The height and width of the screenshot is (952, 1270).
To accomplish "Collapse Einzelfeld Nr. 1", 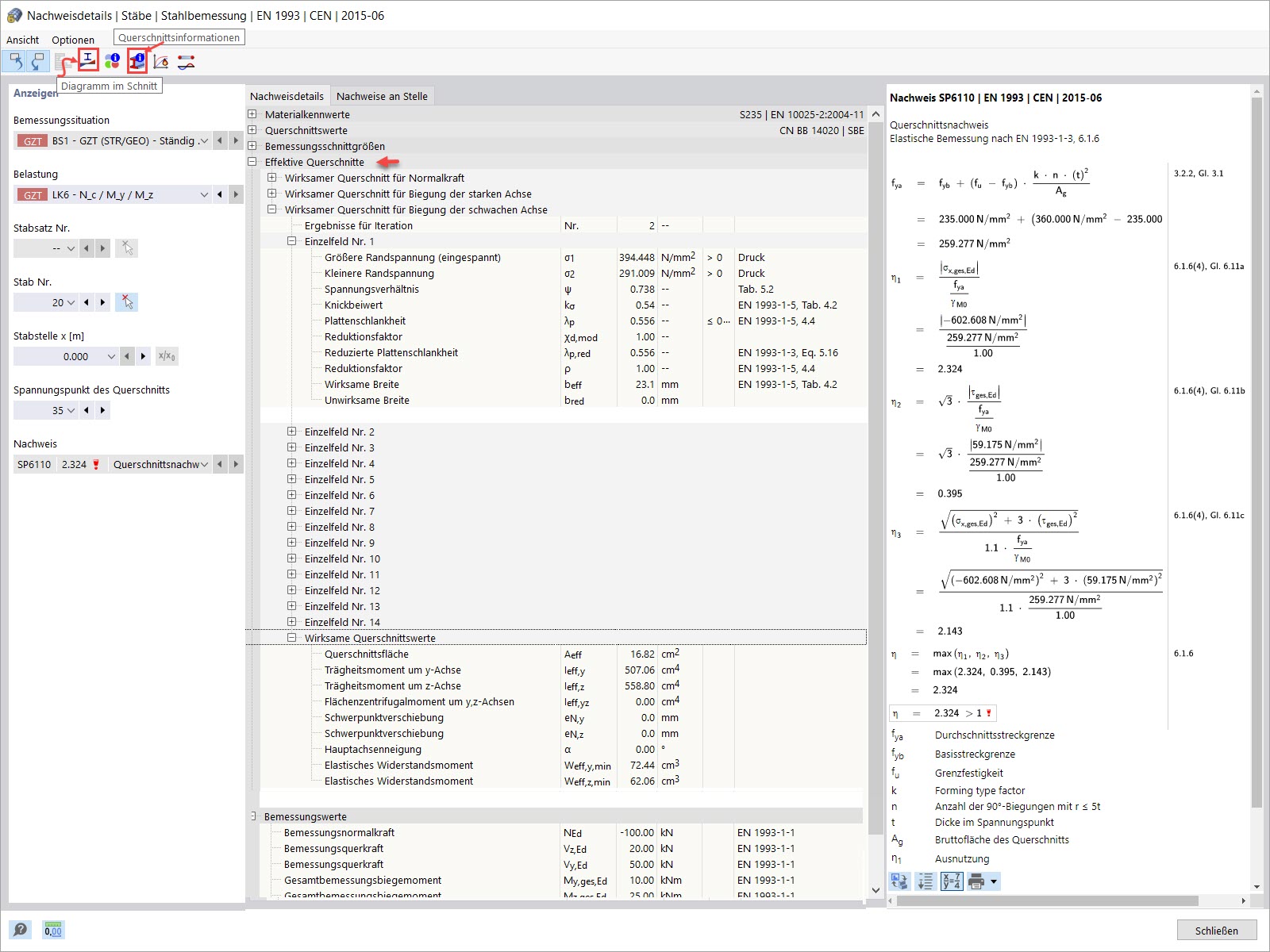I will 292,241.
